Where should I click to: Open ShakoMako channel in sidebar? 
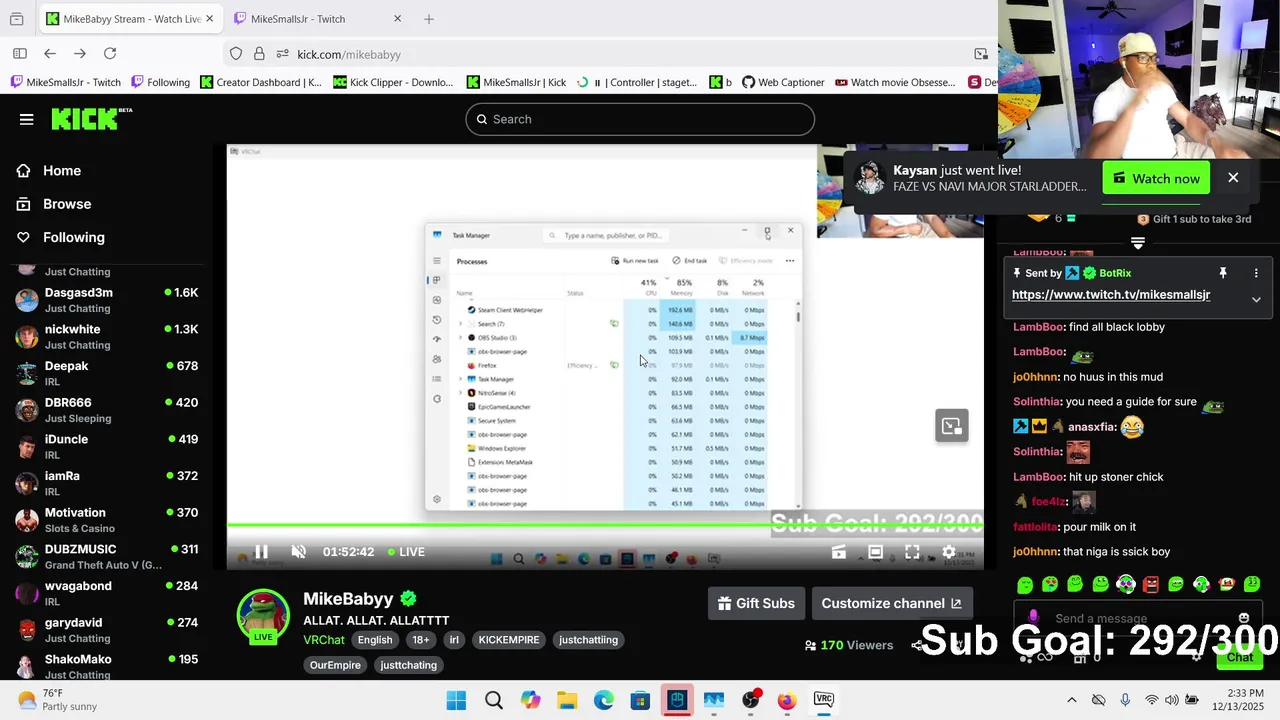click(106, 667)
